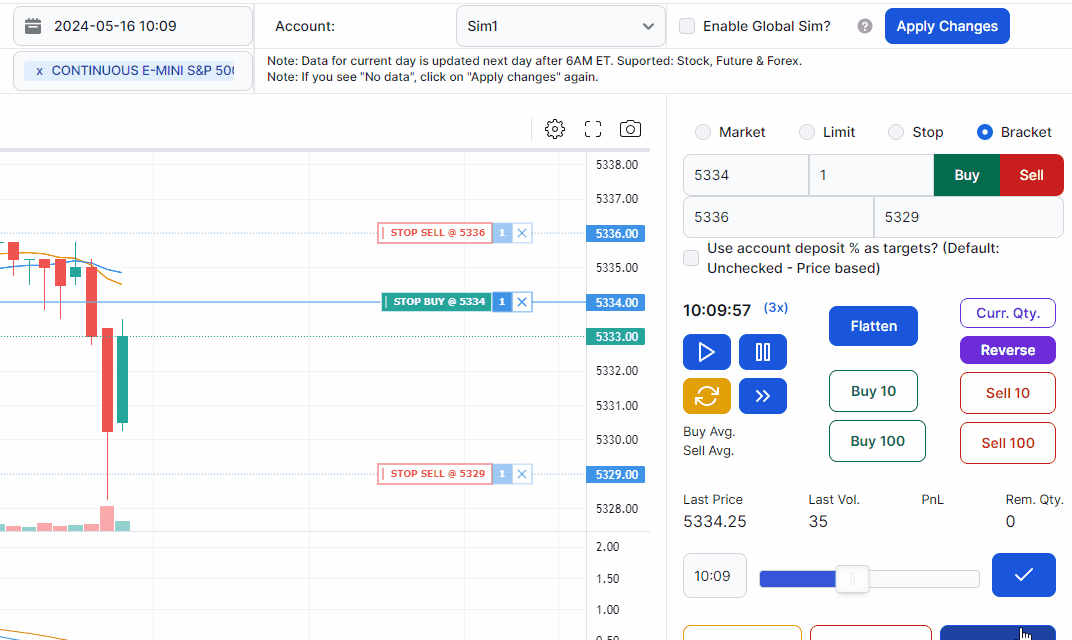Remove CONTINUOUS E-MINI S&P symbol tag
The height and width of the screenshot is (640, 1072).
point(40,71)
